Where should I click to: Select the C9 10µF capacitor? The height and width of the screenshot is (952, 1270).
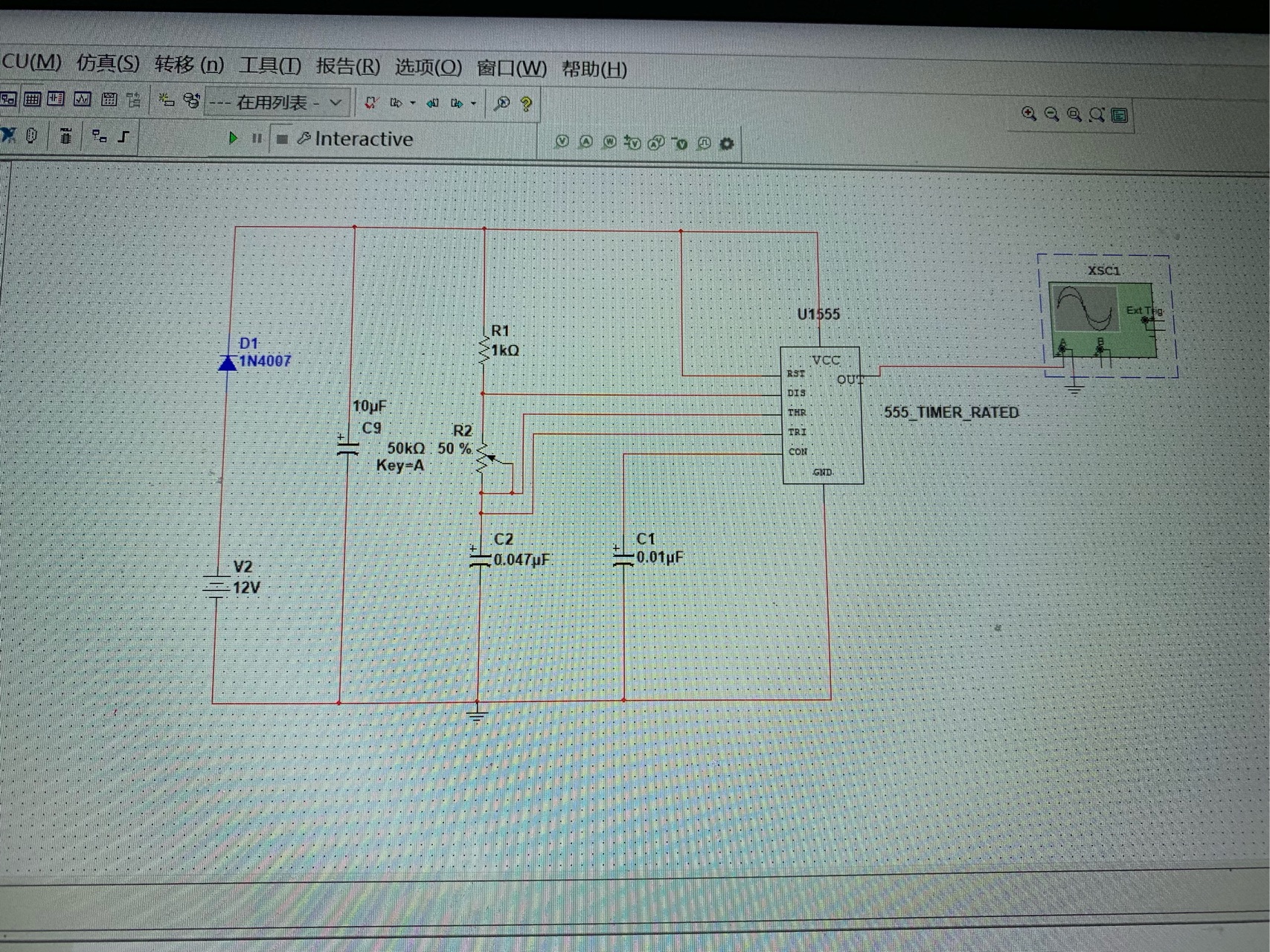click(347, 448)
